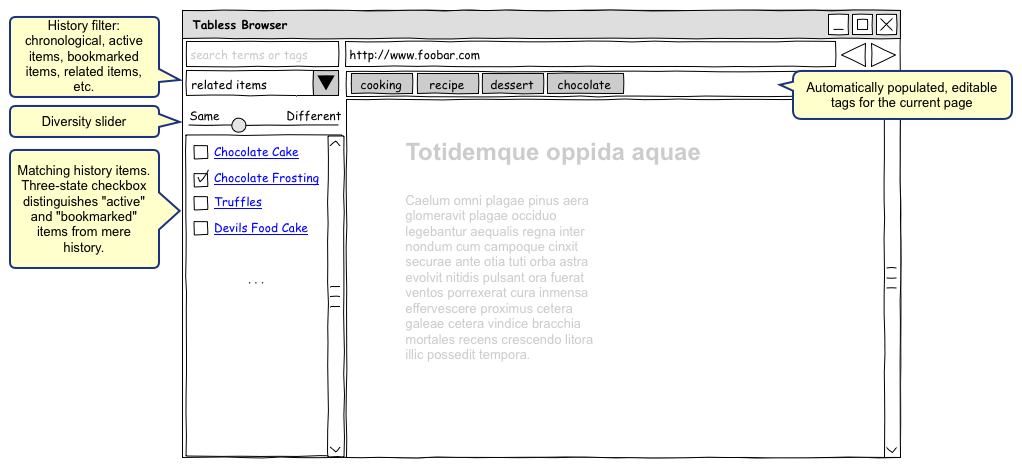This screenshot has width=1022, height=467.
Task: Click the history list scroll up arrow
Action: 335,143
